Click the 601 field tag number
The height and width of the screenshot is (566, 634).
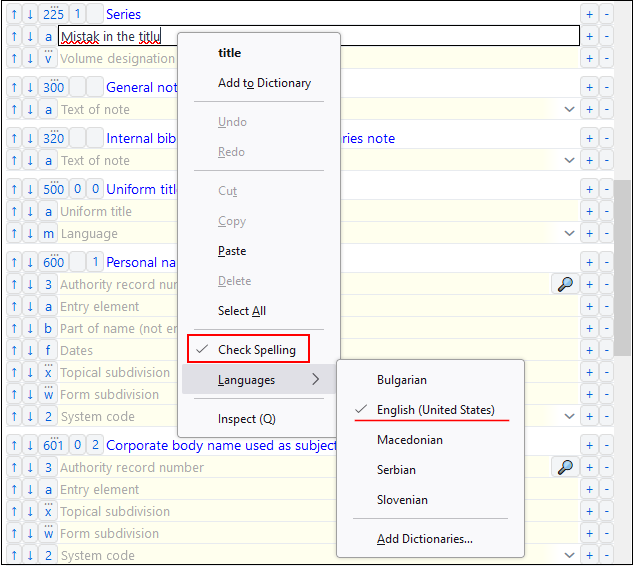tap(53, 445)
